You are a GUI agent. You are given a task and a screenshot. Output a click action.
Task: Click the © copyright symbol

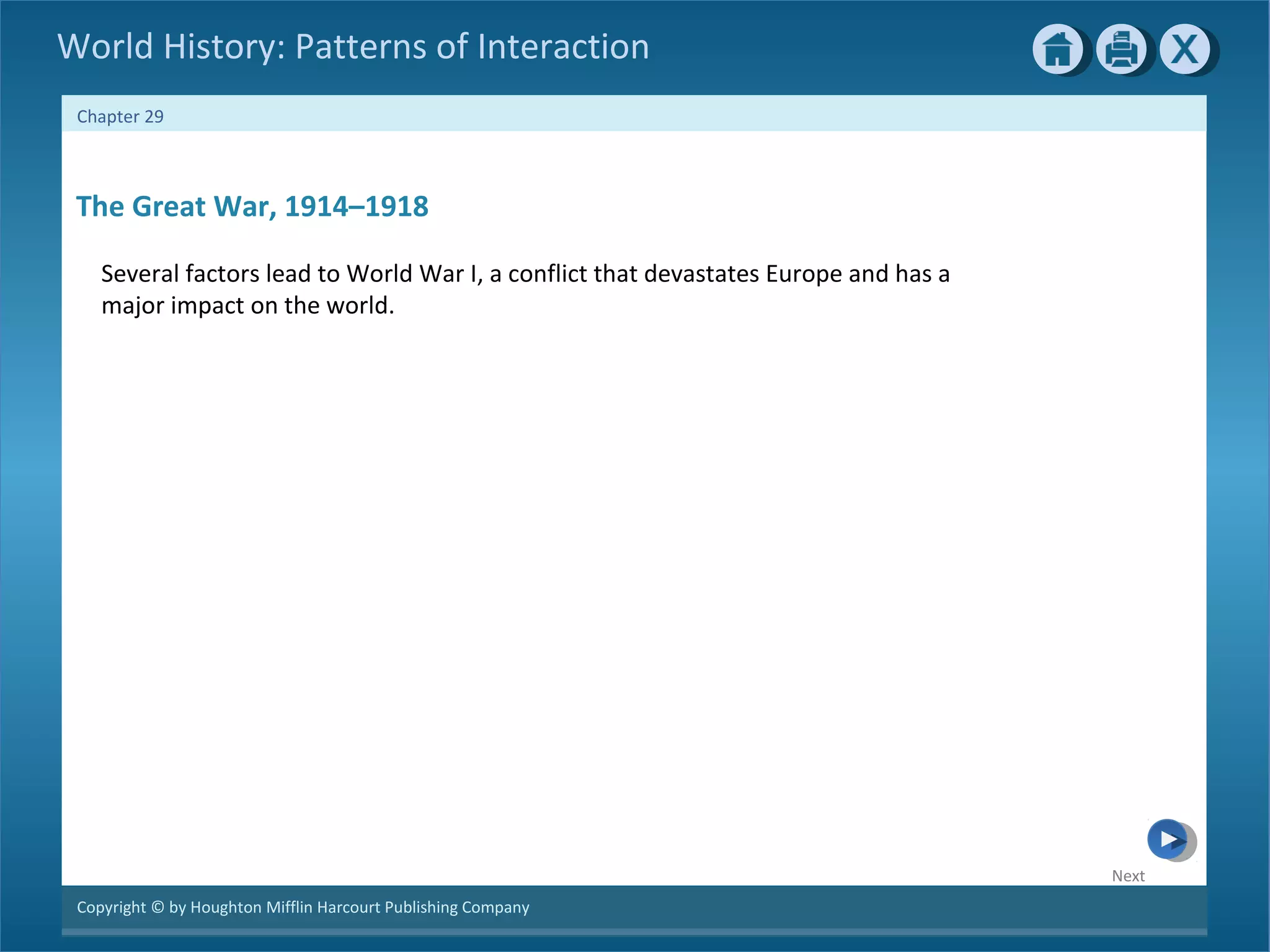click(x=158, y=907)
